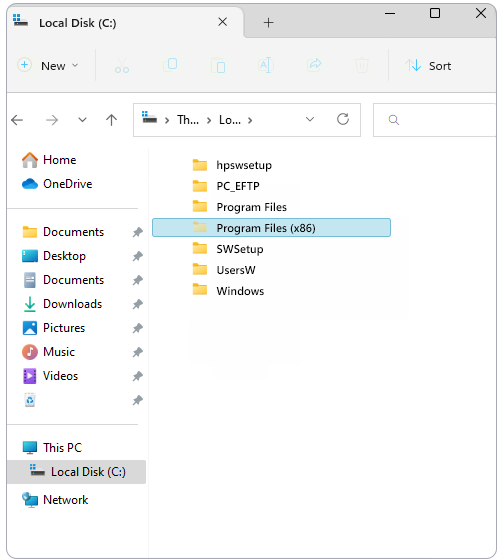Add a new tab with the plus button
The width and height of the screenshot is (500, 560).
[268, 23]
